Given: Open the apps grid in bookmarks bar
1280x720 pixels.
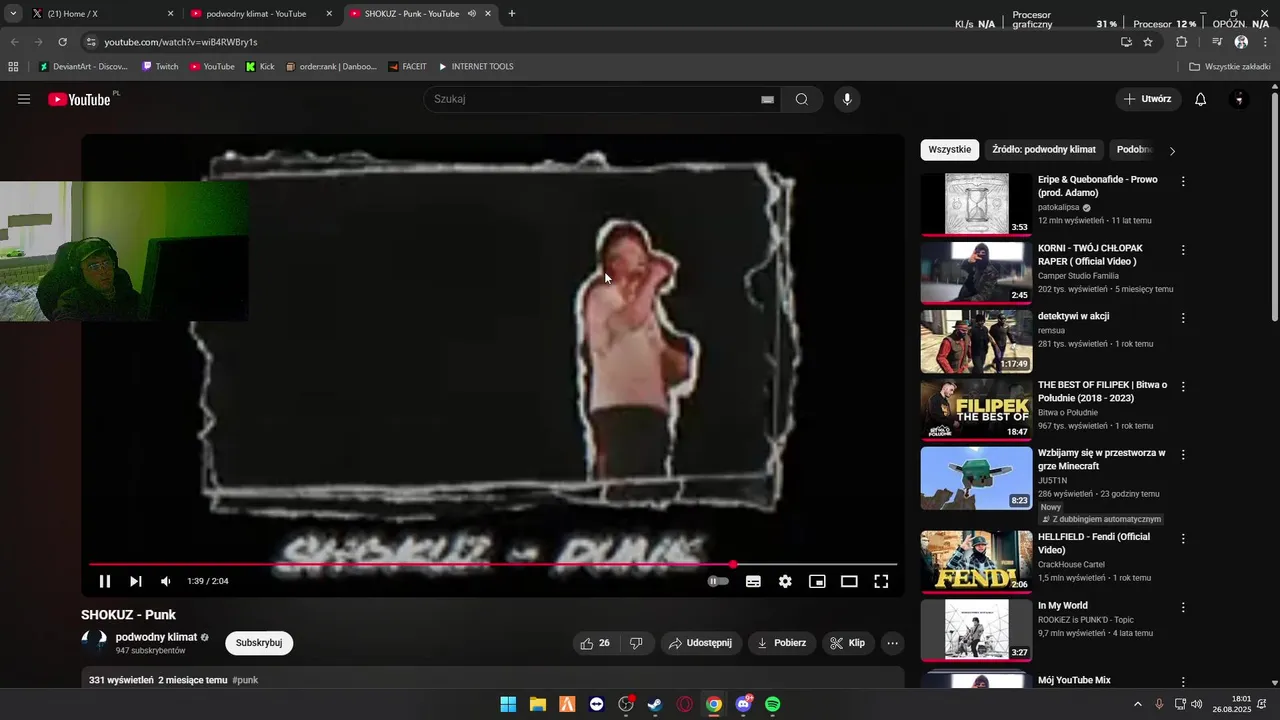Looking at the screenshot, I should (x=13, y=67).
